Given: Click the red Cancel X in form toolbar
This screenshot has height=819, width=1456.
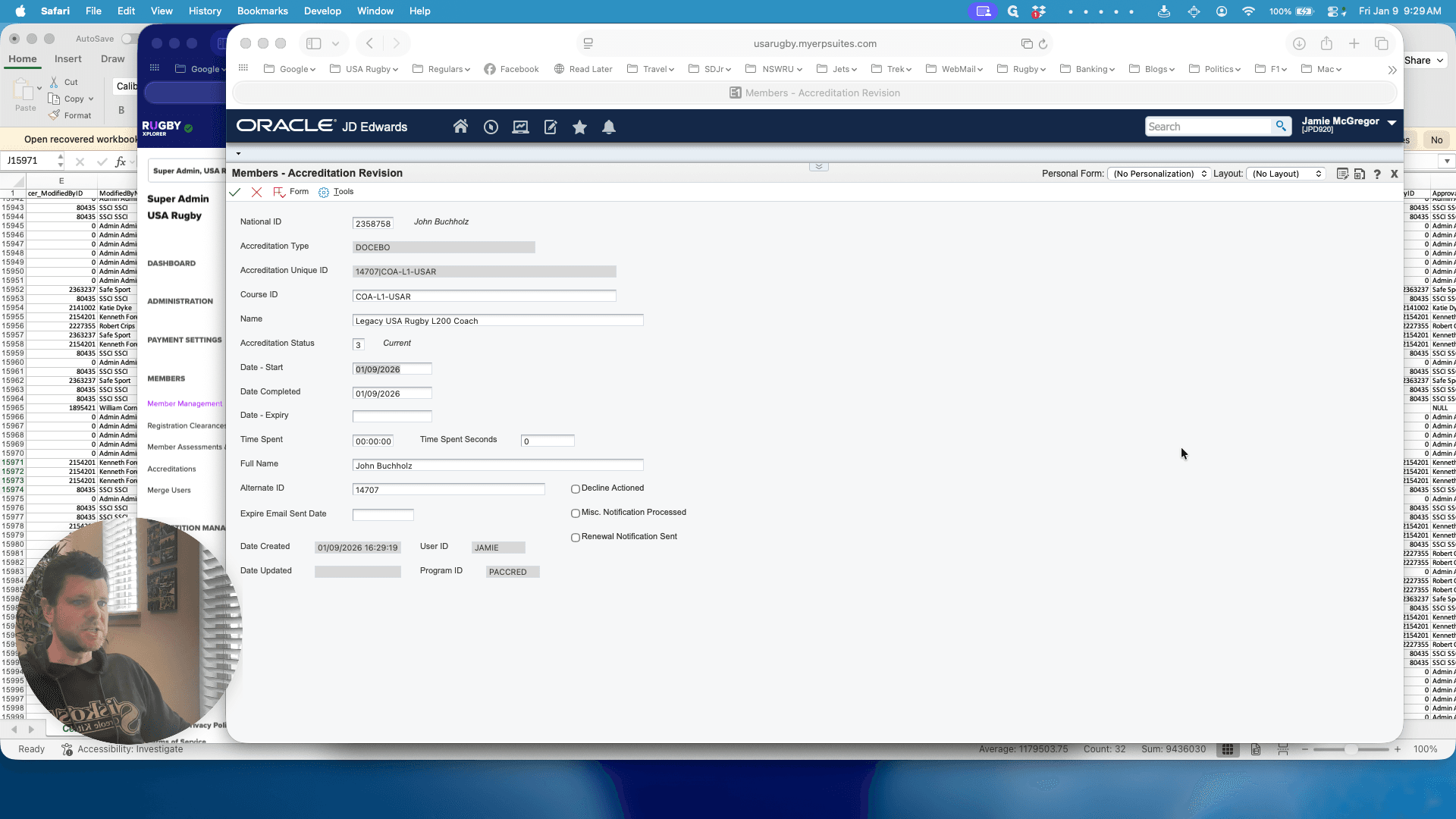Looking at the screenshot, I should pyautogui.click(x=256, y=192).
